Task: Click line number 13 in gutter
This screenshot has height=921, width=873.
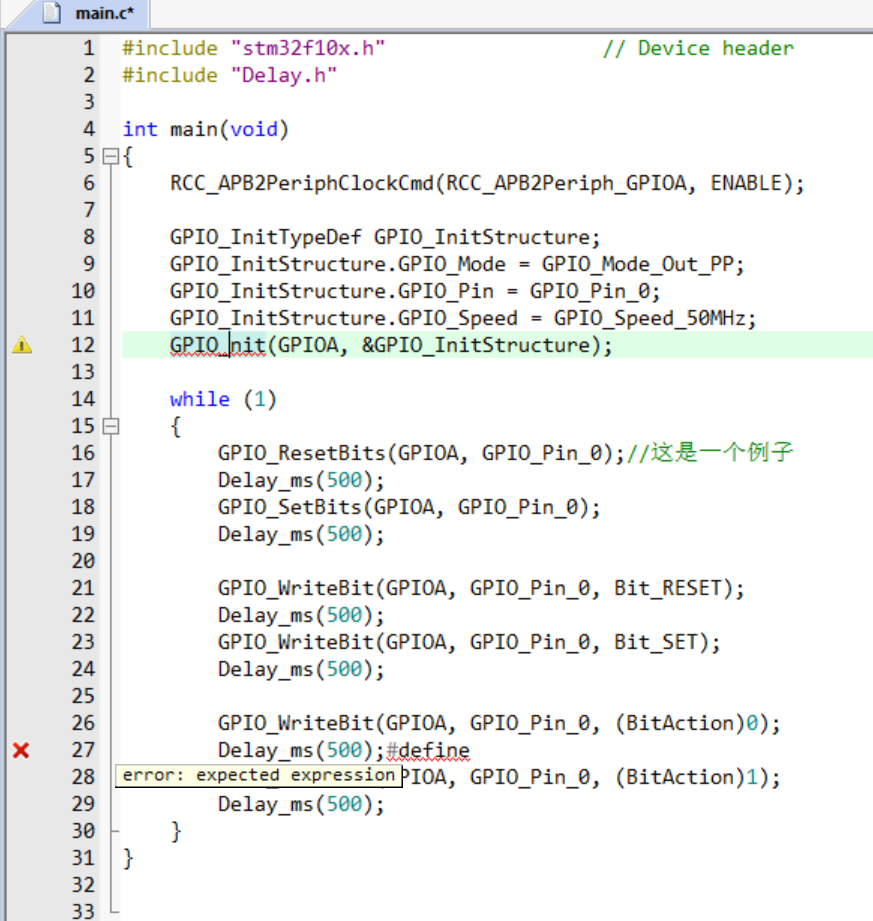Action: tap(83, 372)
